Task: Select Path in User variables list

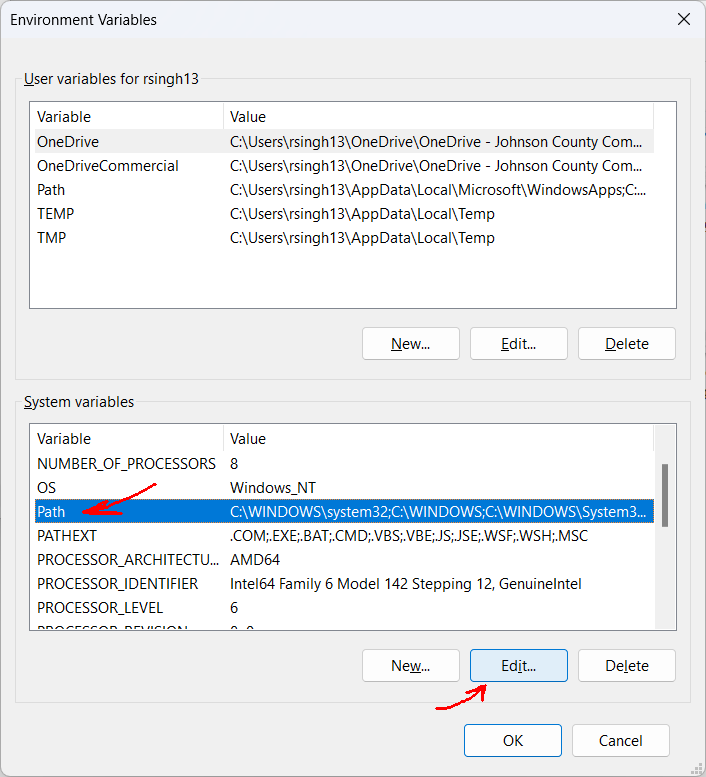Action: point(344,190)
